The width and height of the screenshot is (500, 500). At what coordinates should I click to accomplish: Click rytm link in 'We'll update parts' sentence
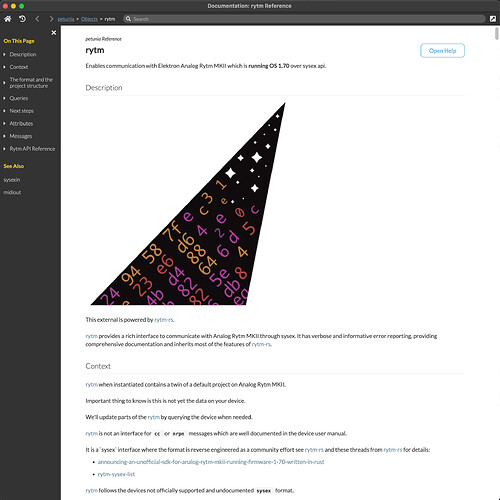pyautogui.click(x=153, y=417)
